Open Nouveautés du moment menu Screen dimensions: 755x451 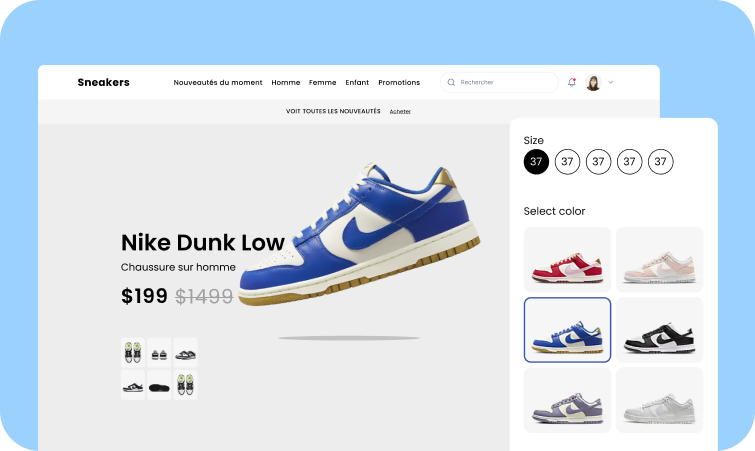218,82
